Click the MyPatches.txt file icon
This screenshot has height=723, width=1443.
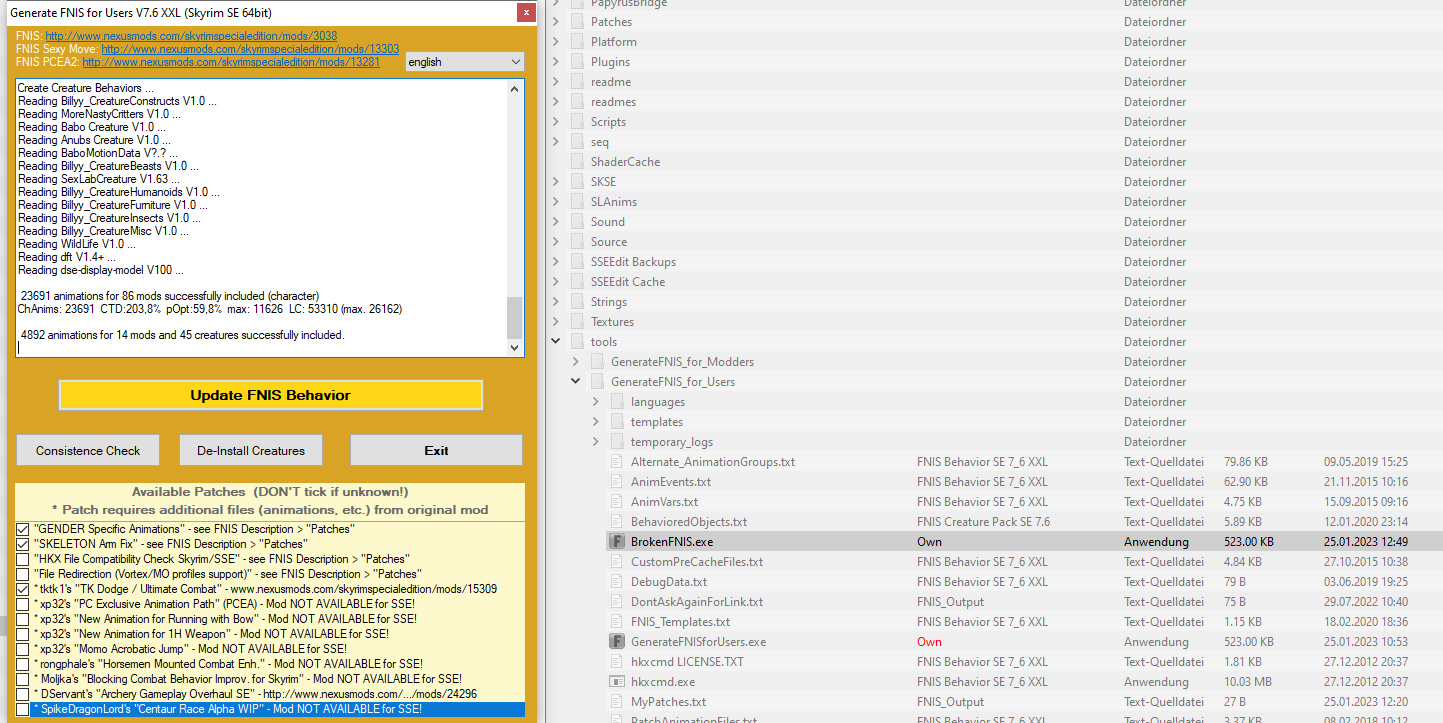coord(617,701)
